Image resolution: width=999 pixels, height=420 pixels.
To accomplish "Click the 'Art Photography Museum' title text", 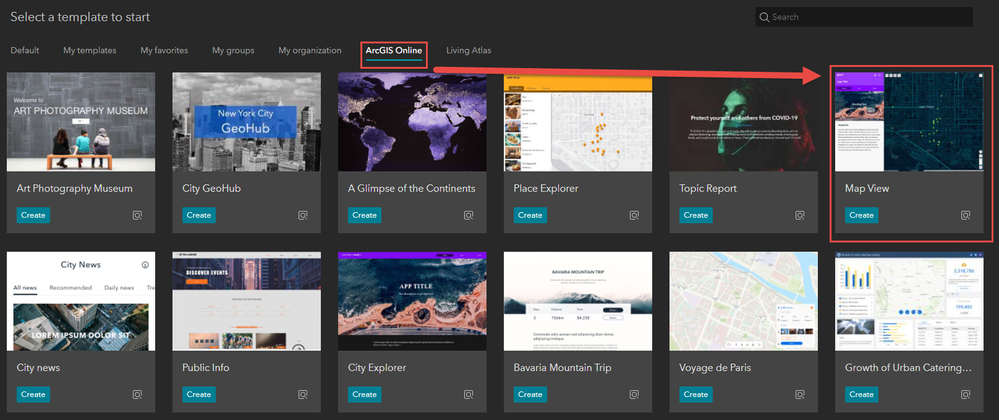I will click(x=75, y=189).
